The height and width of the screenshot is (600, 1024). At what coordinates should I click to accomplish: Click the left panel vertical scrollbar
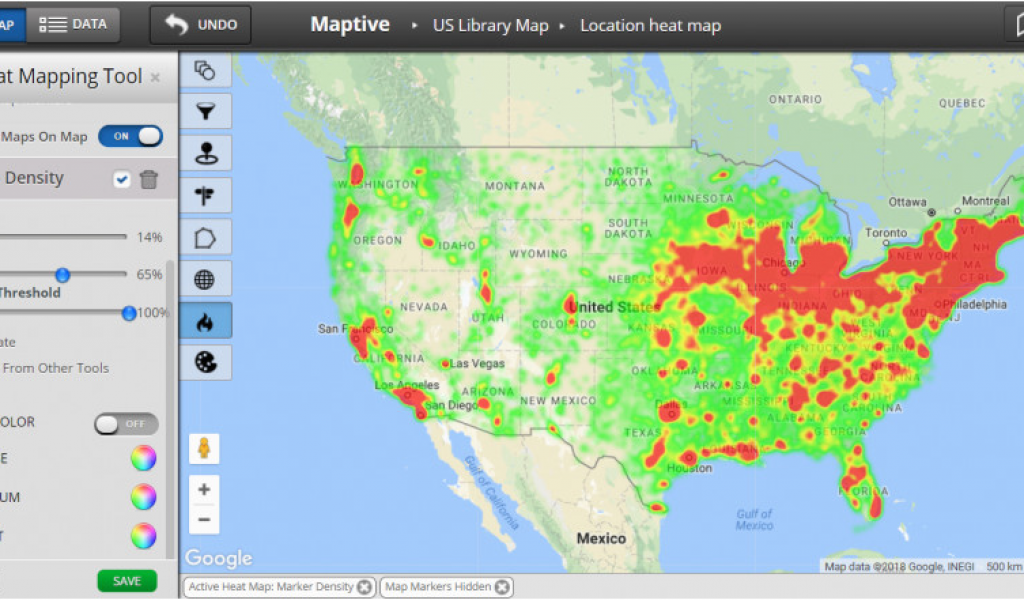click(x=170, y=409)
